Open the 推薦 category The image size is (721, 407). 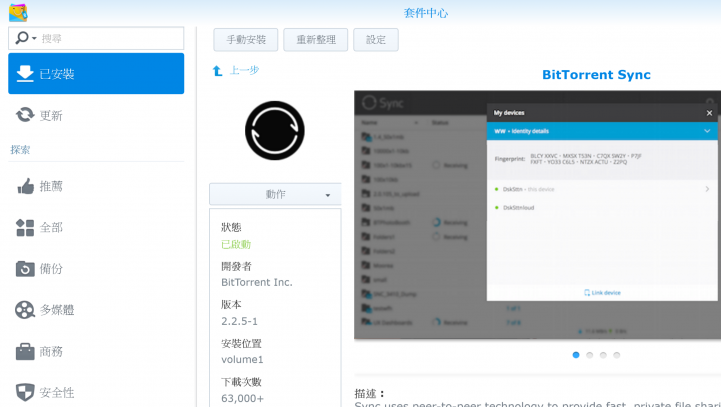click(96, 186)
